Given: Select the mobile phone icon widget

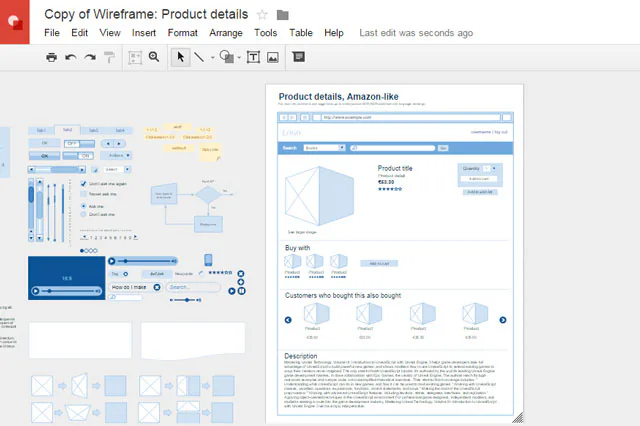Looking at the screenshot, I should pos(208,260).
